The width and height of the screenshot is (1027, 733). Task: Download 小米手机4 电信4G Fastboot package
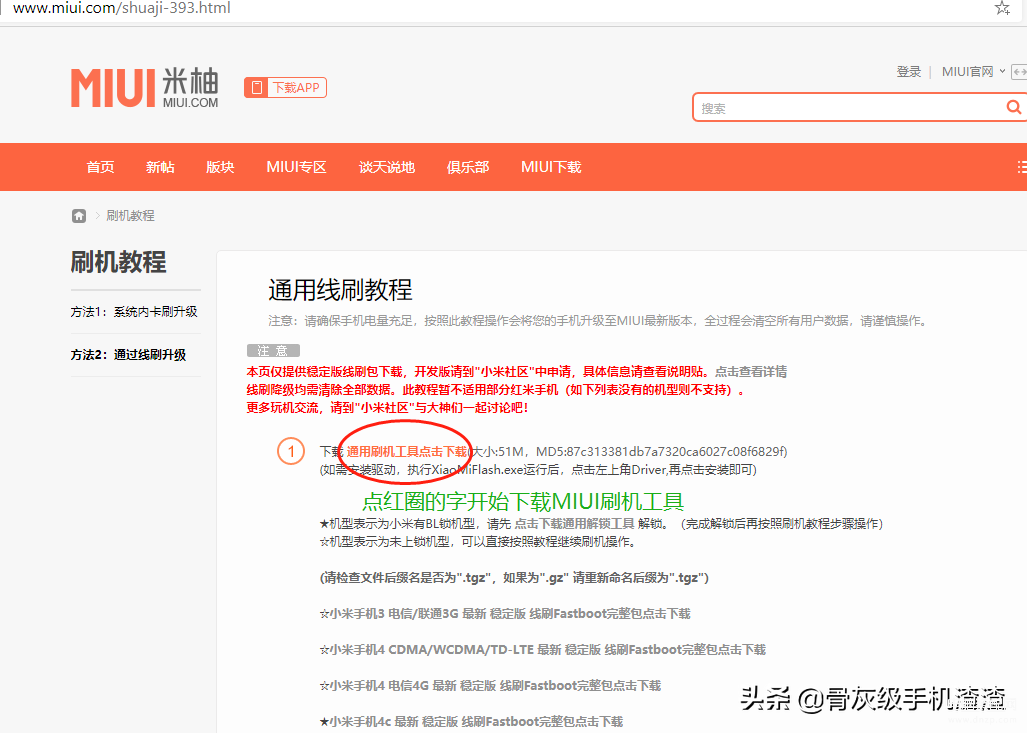click(x=491, y=686)
